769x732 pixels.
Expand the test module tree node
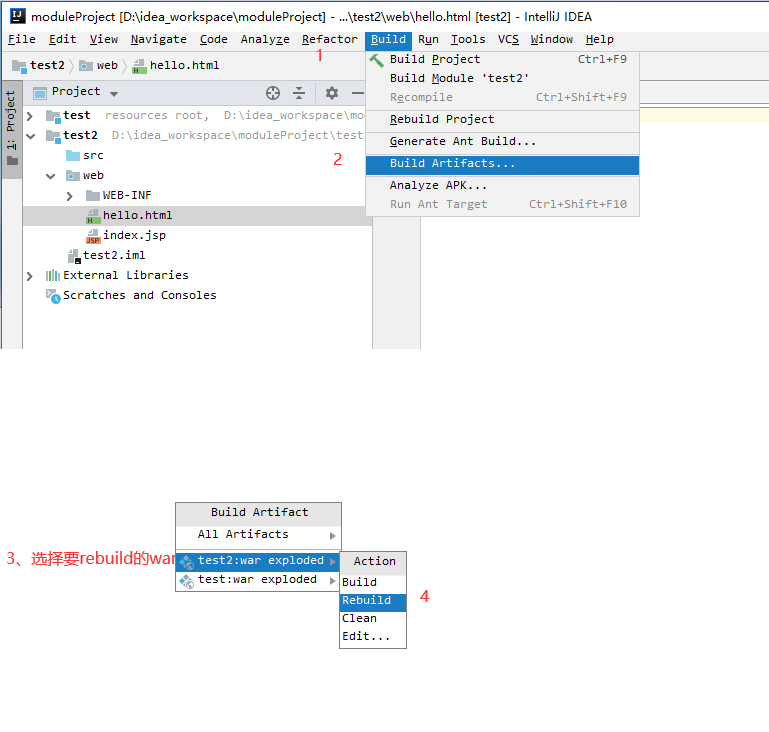[30, 116]
